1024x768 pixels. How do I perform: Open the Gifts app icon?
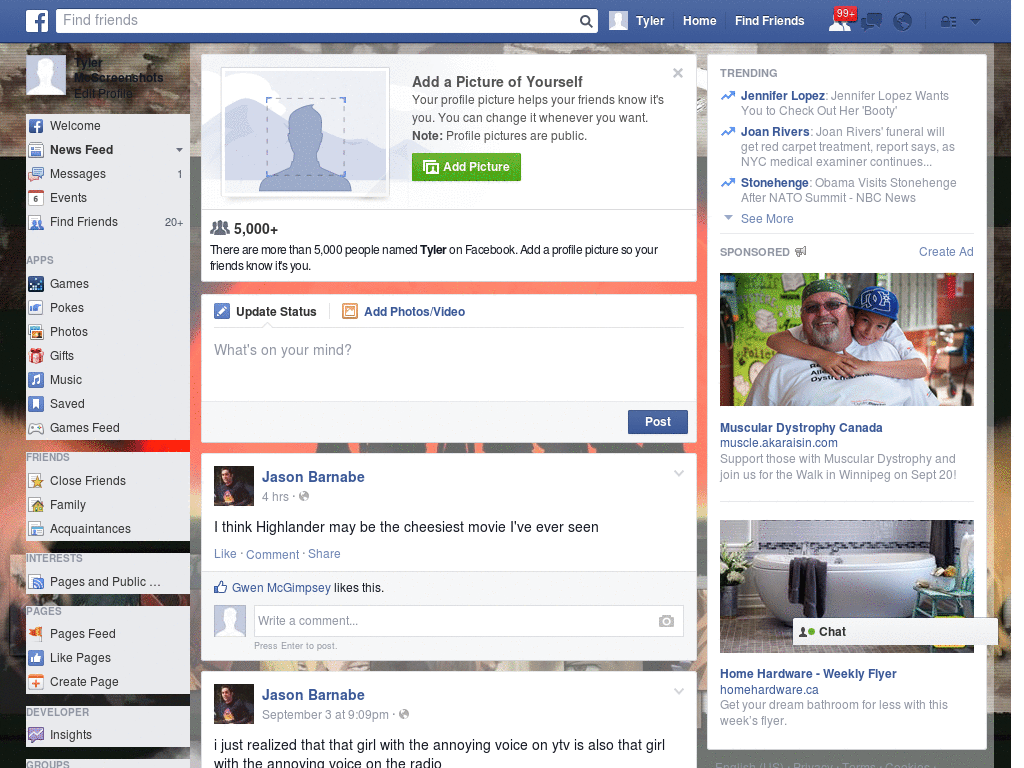pyautogui.click(x=36, y=356)
